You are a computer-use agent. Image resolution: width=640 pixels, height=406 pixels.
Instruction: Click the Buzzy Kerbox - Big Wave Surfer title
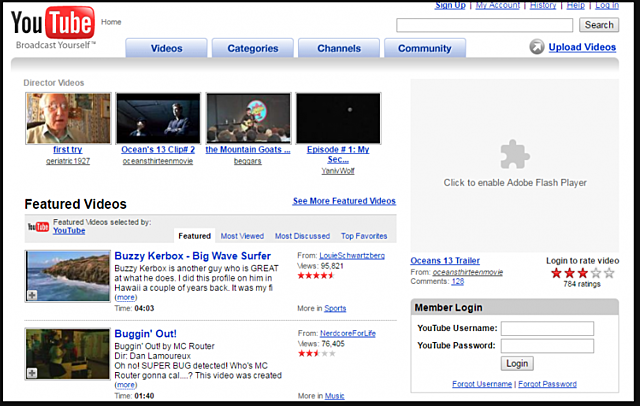point(193,256)
